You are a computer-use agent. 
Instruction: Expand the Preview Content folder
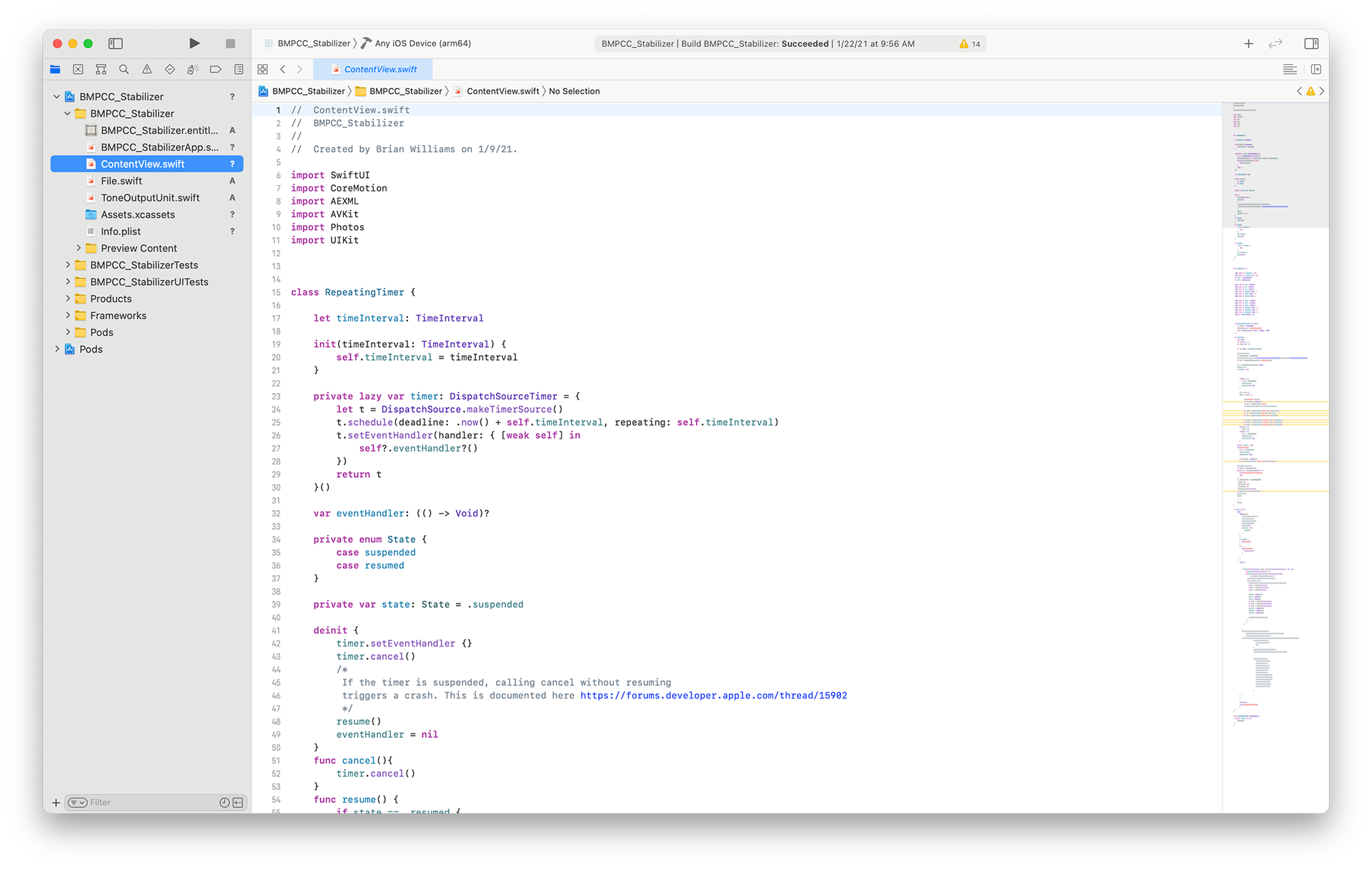pos(79,248)
